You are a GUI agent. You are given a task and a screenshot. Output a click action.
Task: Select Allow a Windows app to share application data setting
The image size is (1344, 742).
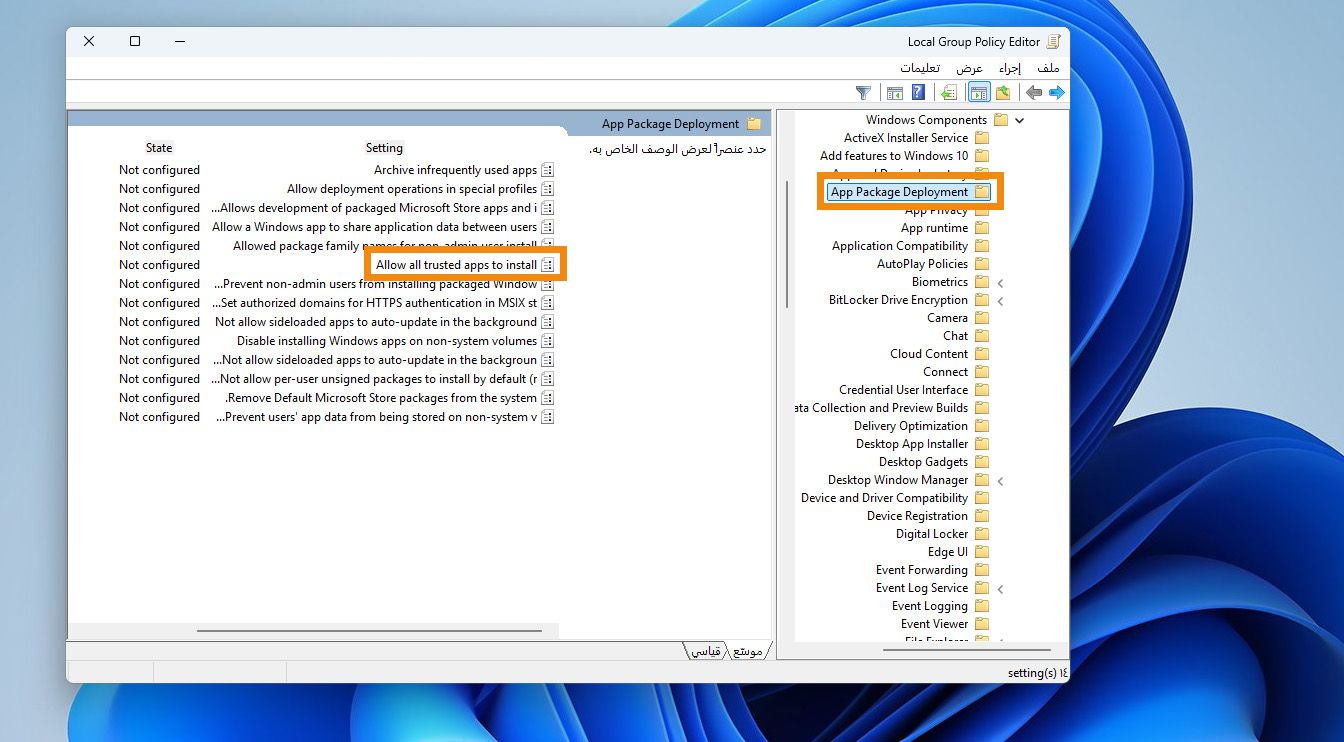click(375, 227)
